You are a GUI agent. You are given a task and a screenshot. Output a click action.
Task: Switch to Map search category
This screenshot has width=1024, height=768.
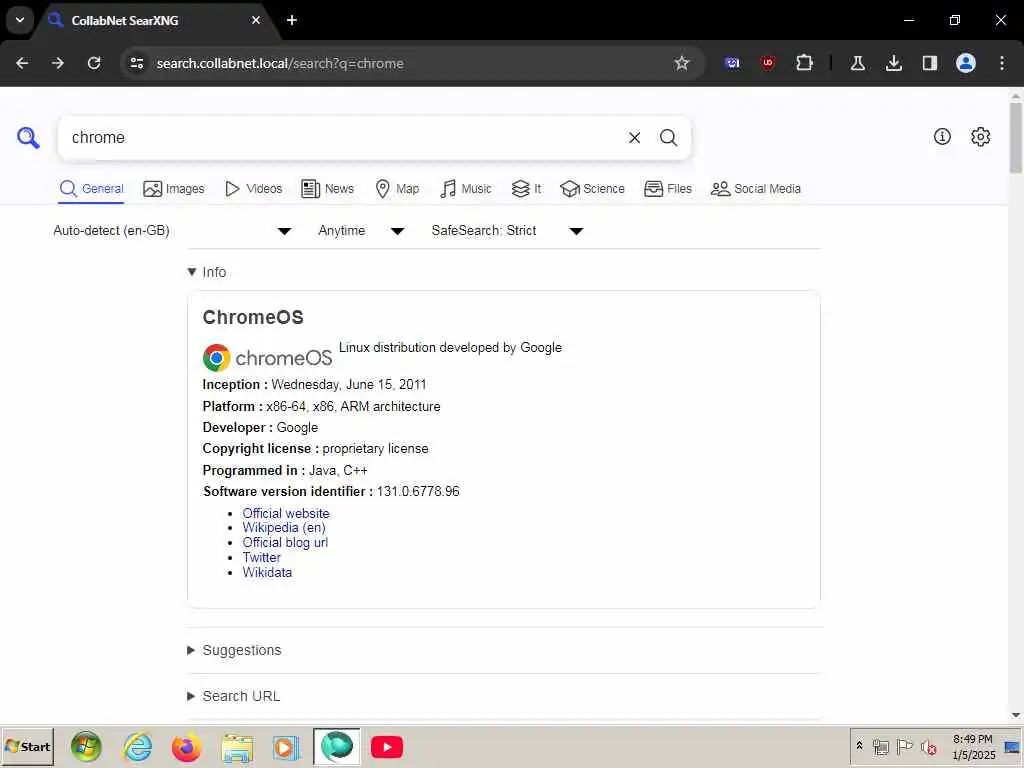[397, 189]
